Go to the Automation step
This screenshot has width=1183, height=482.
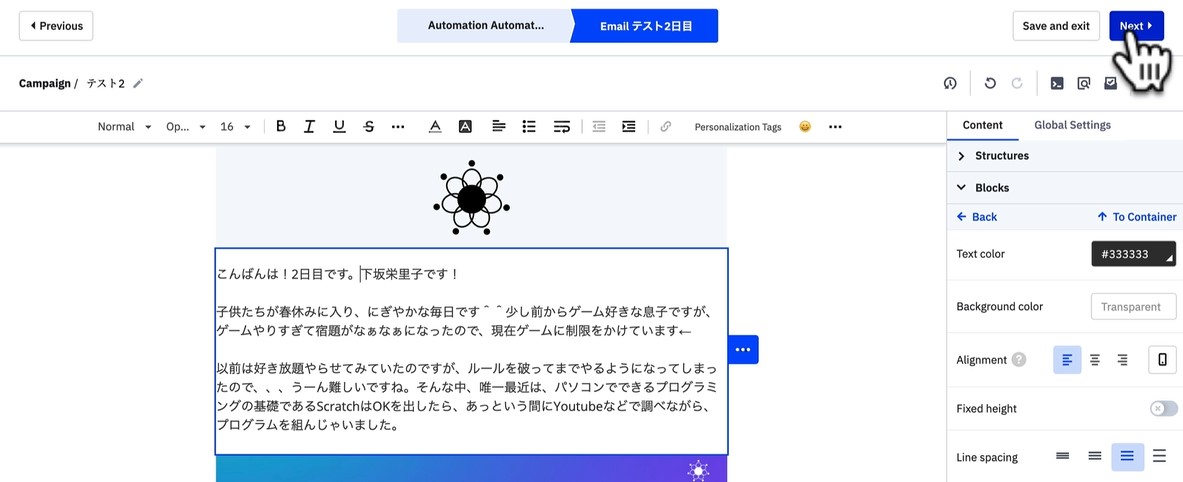pos(484,26)
